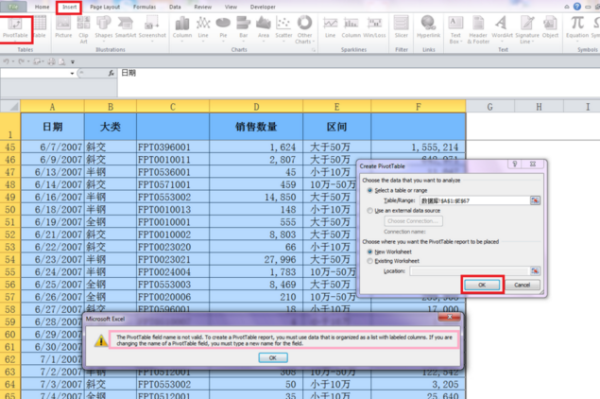Insert a WordArt text object
The image size is (600, 399).
click(502, 28)
